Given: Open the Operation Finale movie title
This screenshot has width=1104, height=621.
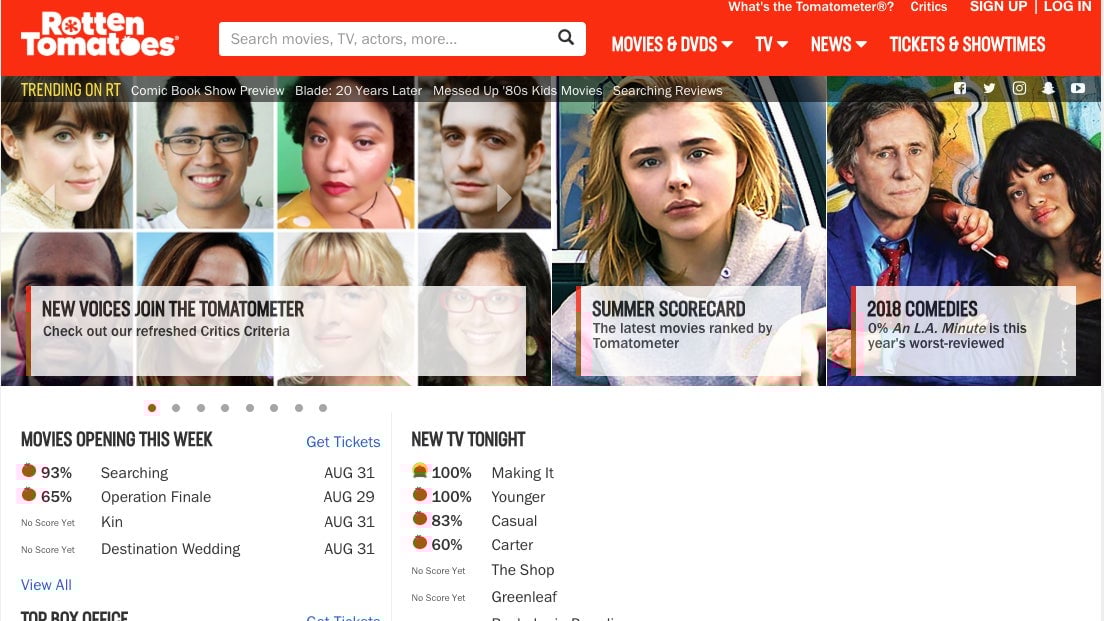Looking at the screenshot, I should pyautogui.click(x=156, y=497).
